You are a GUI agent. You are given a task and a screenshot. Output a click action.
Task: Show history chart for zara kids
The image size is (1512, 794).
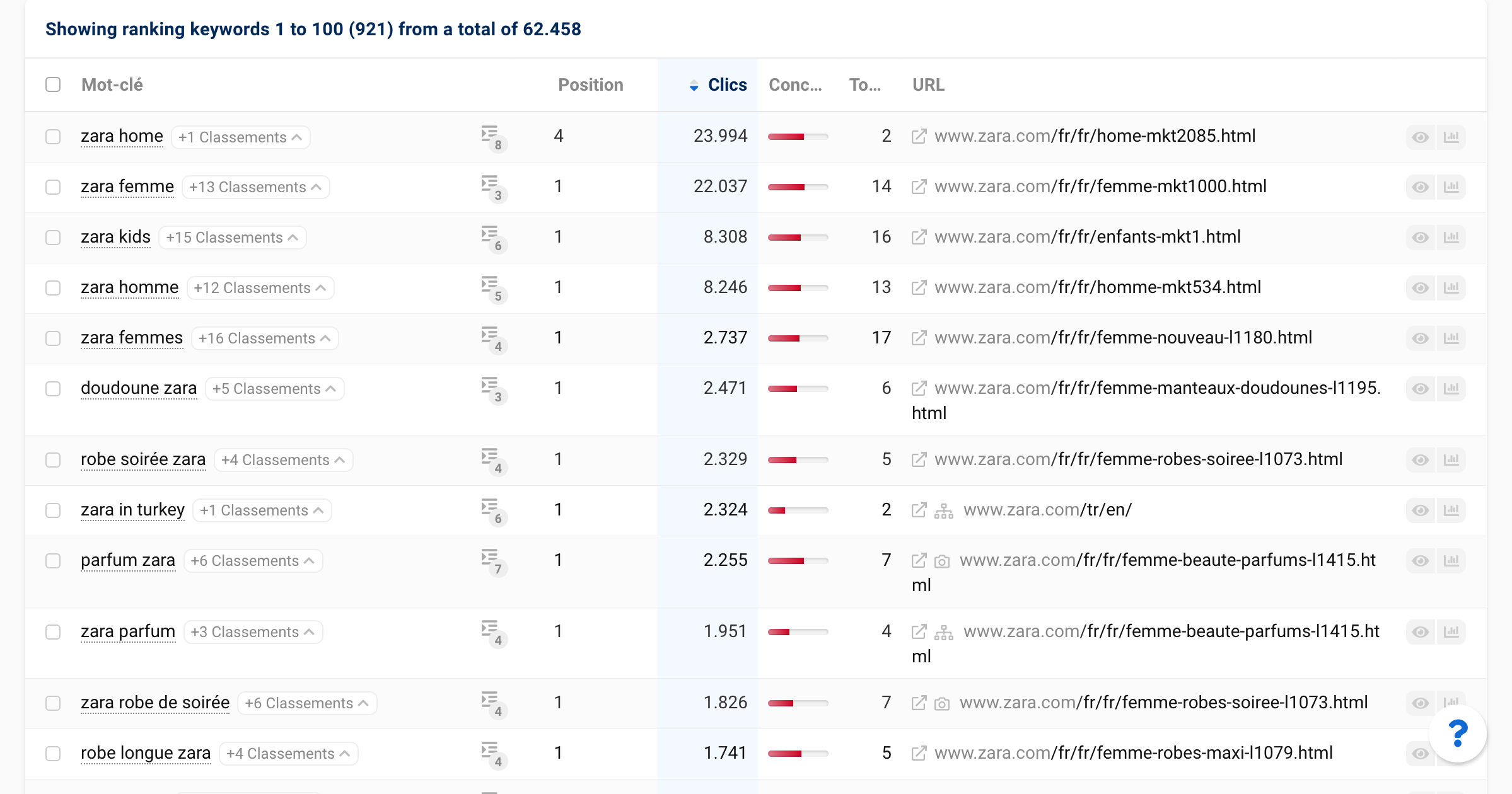[x=1451, y=238]
